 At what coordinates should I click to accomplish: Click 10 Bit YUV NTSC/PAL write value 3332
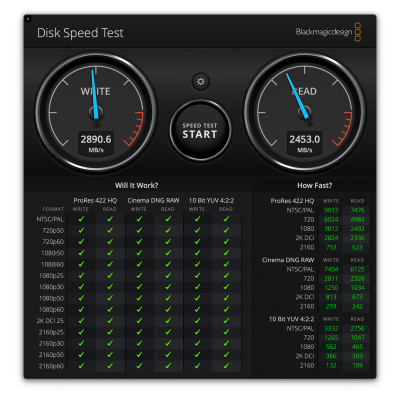331,329
